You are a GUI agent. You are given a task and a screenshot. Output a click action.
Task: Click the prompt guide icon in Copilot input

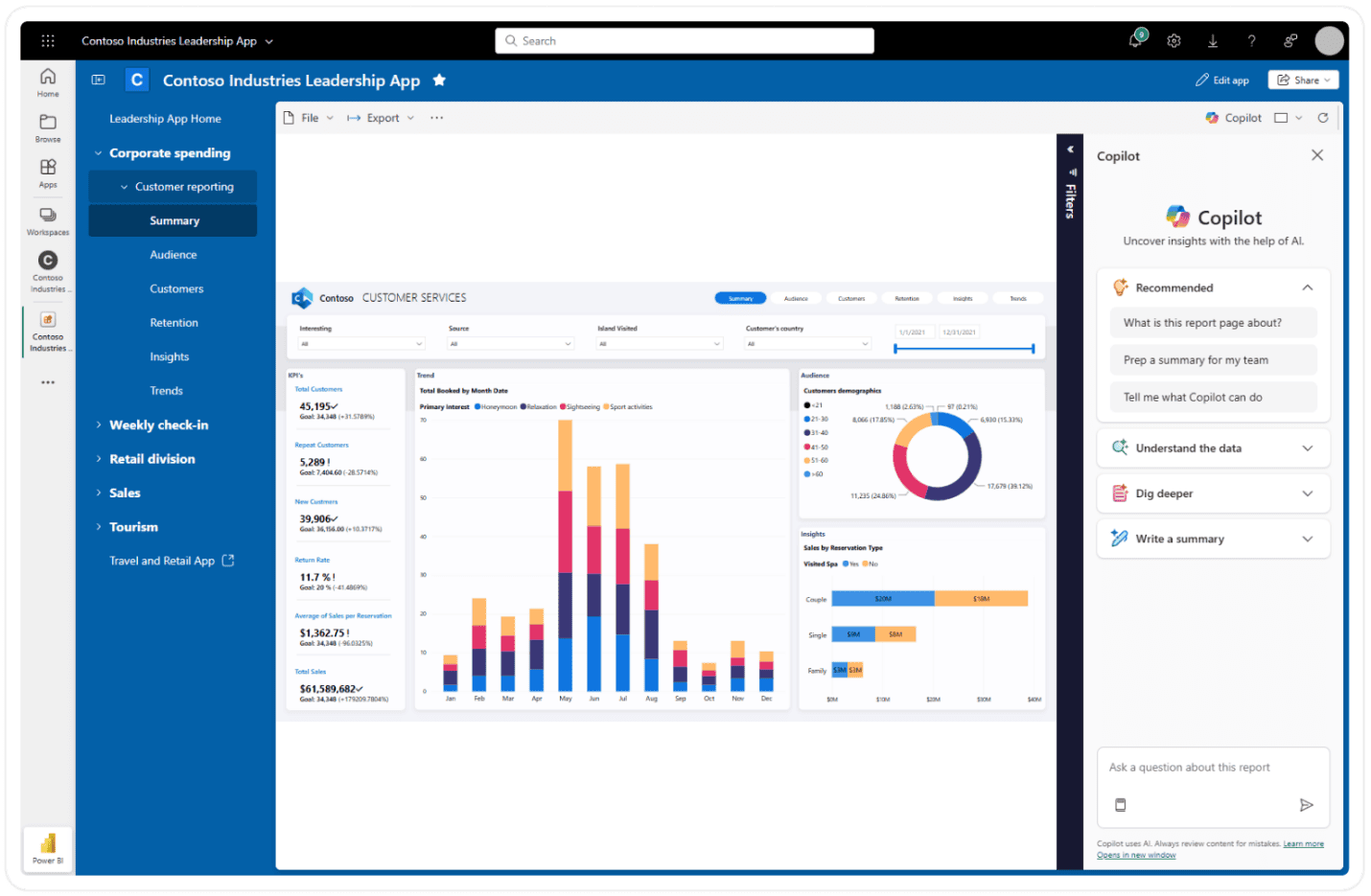pos(1120,805)
